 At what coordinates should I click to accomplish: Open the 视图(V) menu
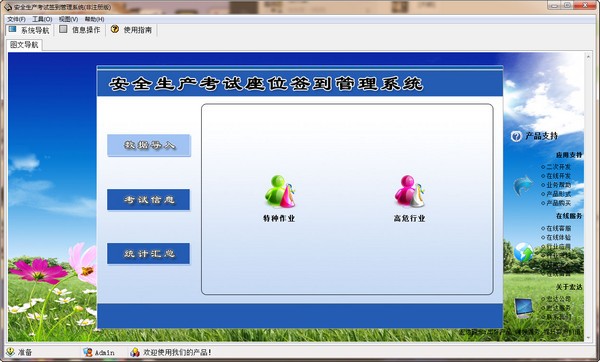pyautogui.click(x=68, y=19)
